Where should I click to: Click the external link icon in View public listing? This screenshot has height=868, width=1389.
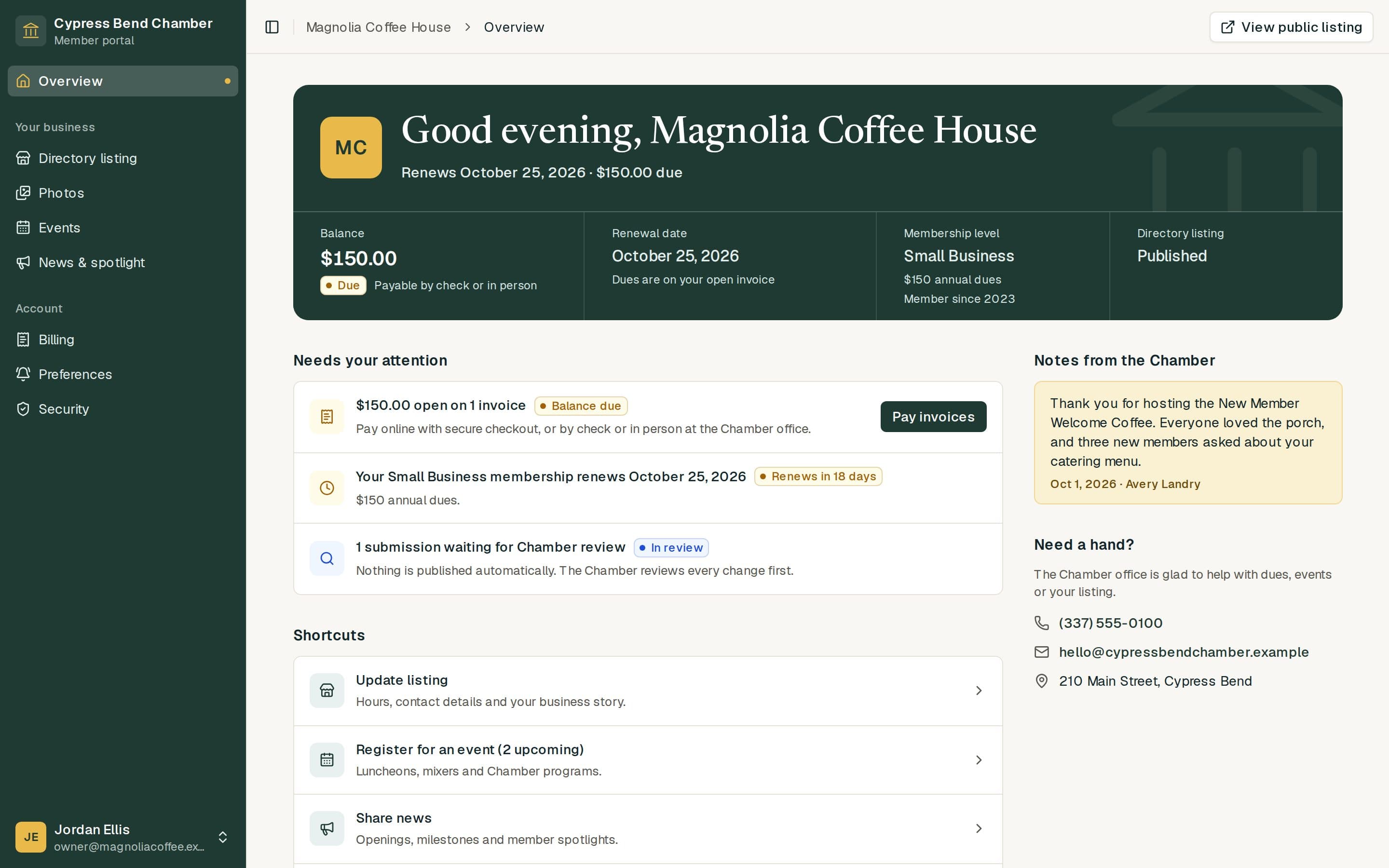[x=1227, y=27]
